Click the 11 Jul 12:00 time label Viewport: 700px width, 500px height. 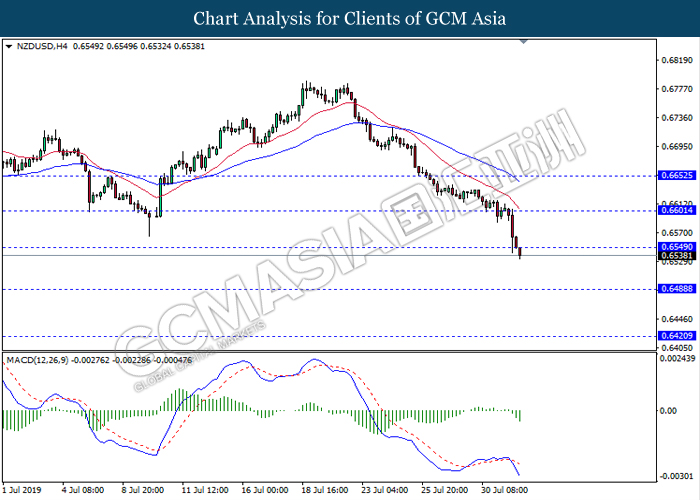click(205, 490)
